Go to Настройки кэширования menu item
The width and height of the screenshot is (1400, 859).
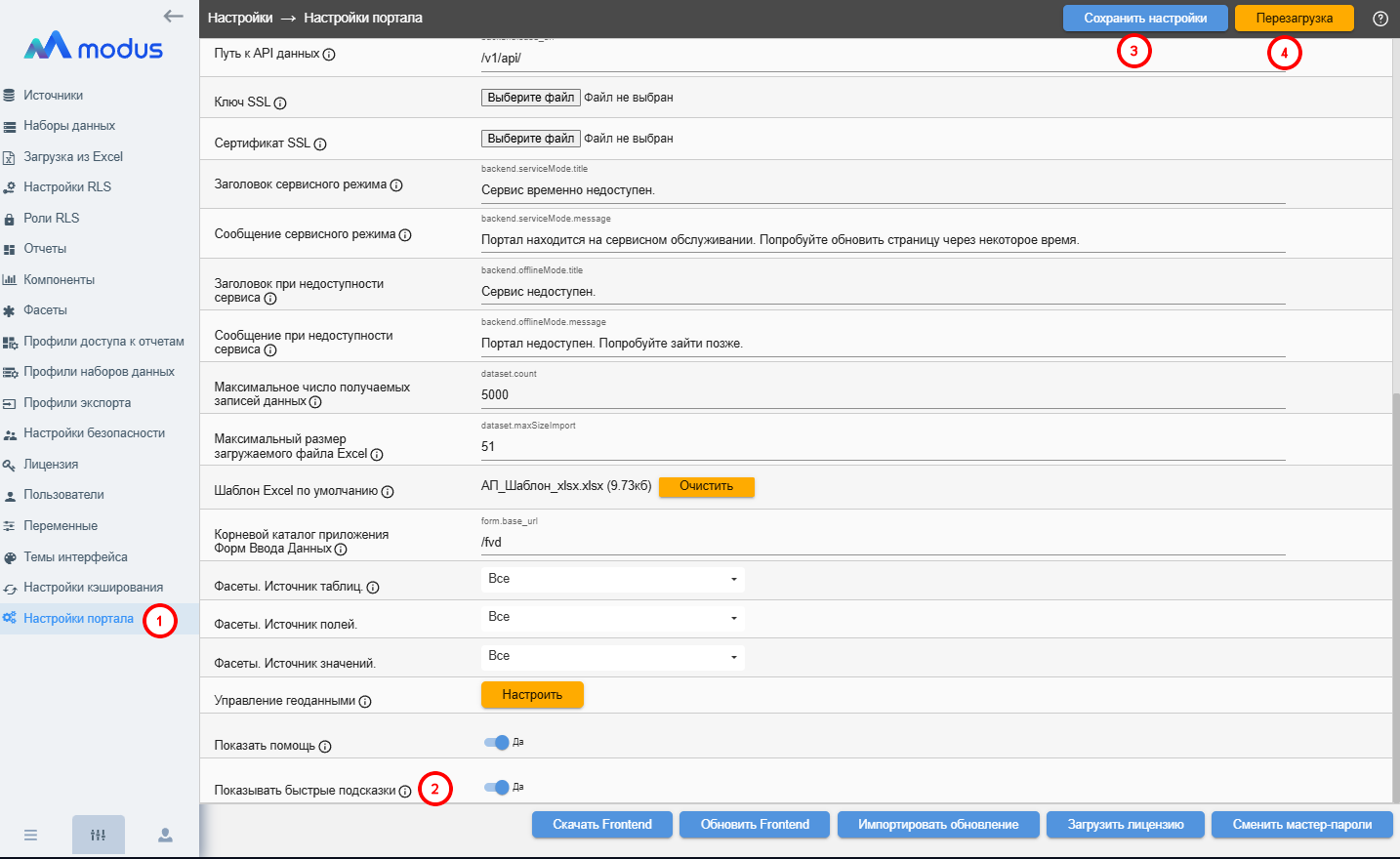click(x=93, y=588)
